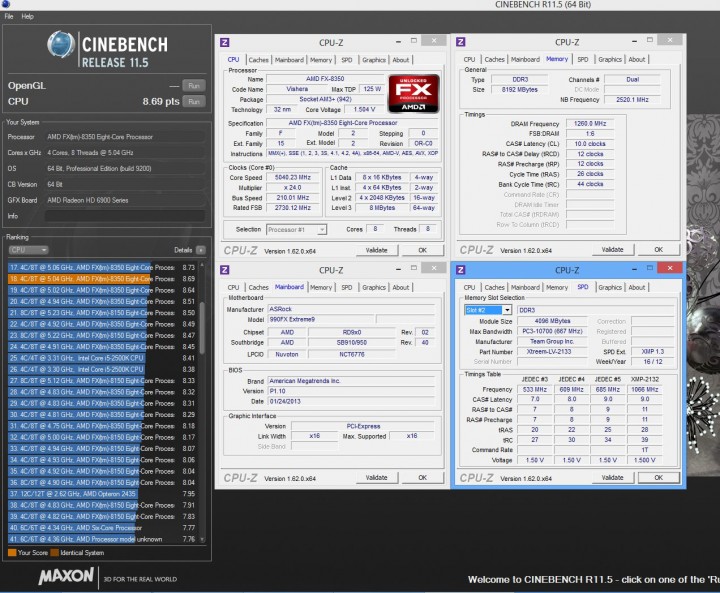This screenshot has height=593, width=720.
Task: Close the SPD CPU-Z window
Action: coord(670,268)
